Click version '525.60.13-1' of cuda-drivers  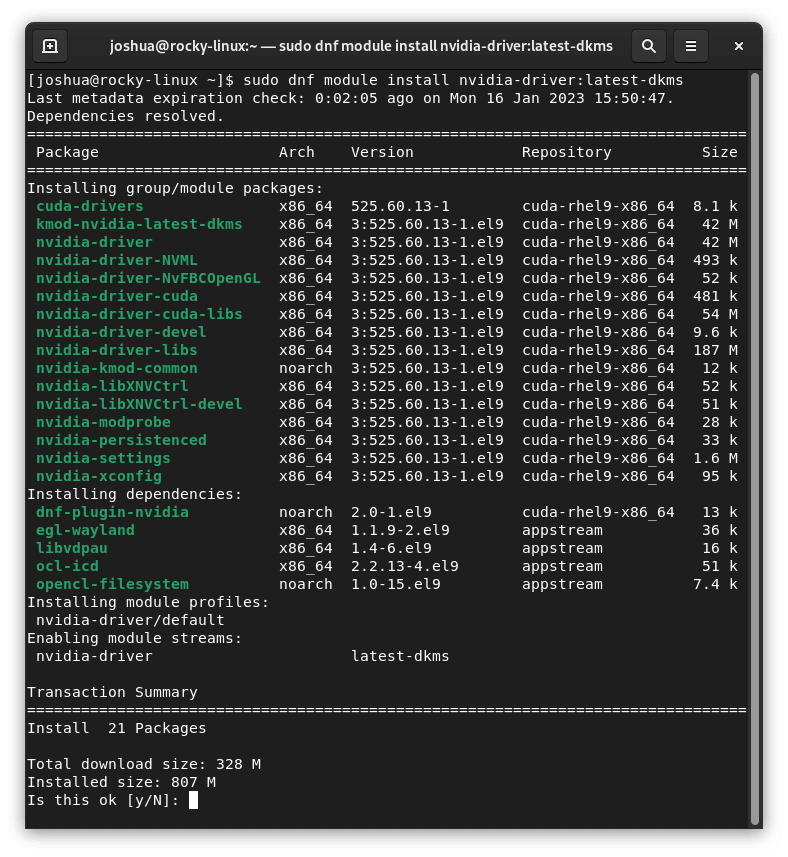(x=400, y=206)
